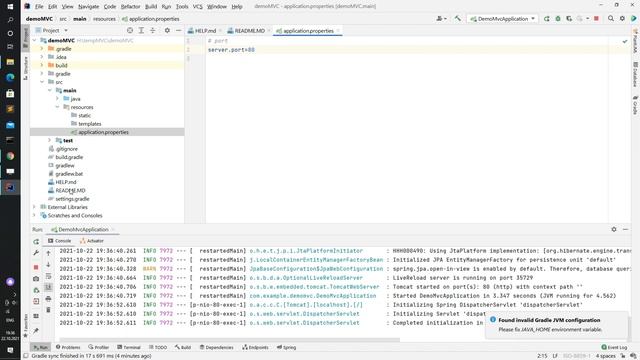Select opened file target icon in Project panel
This screenshot has height=360, width=640.
[130, 30]
